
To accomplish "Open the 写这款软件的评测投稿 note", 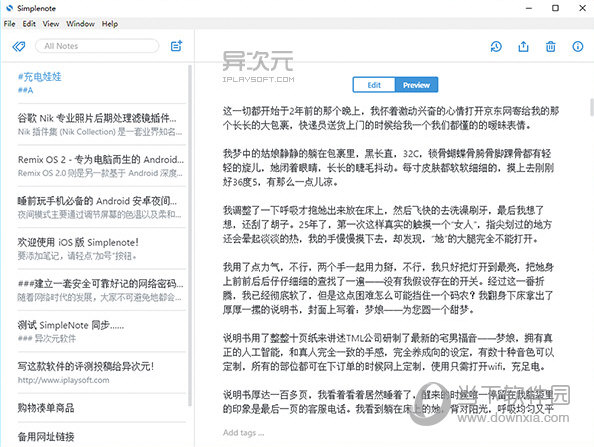I will point(102,372).
